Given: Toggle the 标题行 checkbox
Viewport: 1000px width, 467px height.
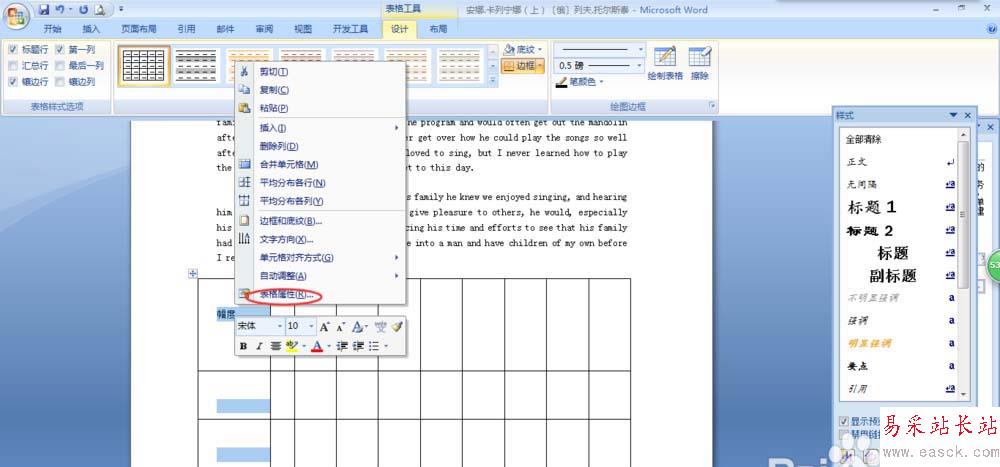Looking at the screenshot, I should pyautogui.click(x=12, y=49).
